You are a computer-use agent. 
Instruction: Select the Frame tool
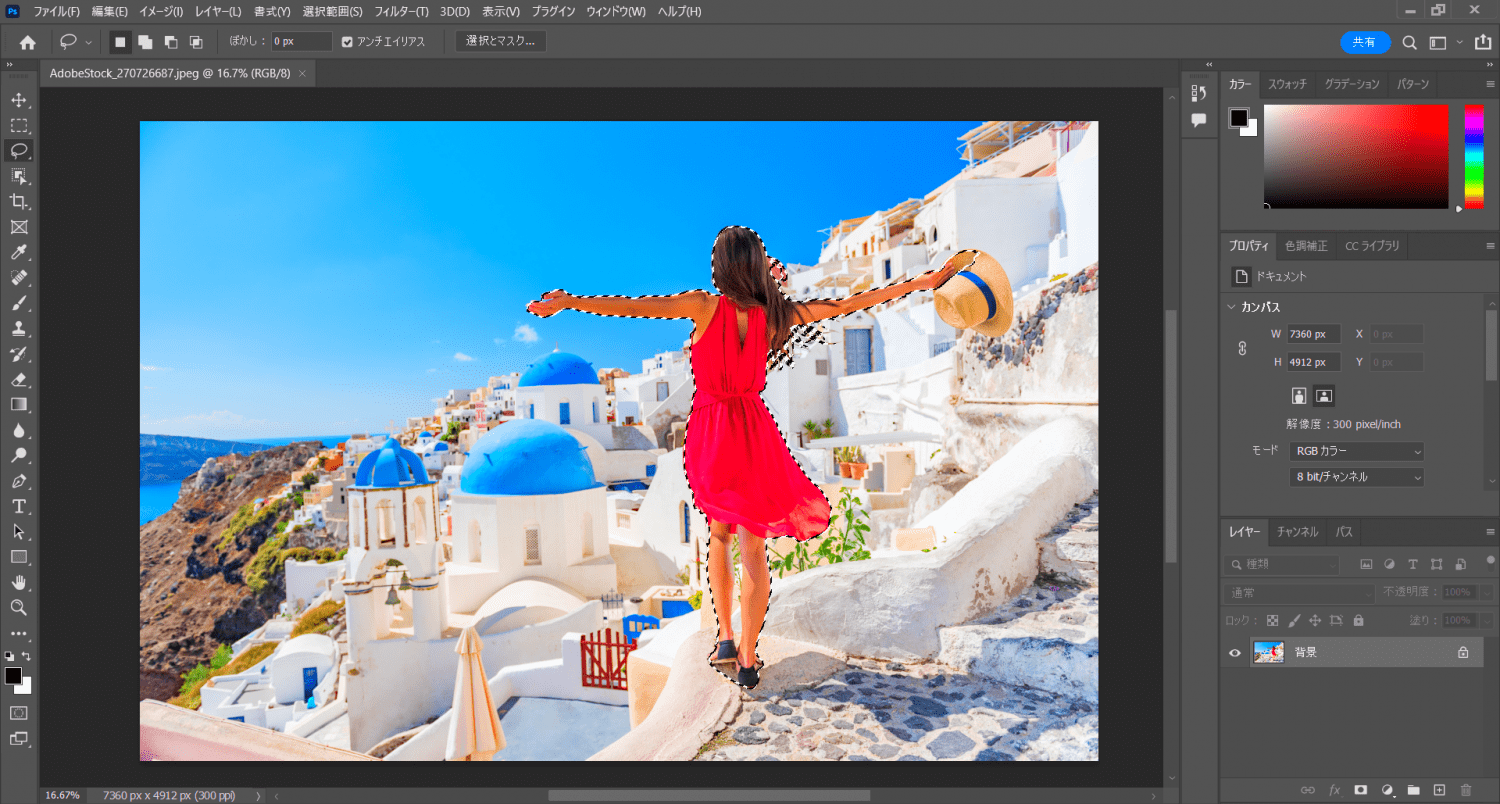[x=18, y=227]
